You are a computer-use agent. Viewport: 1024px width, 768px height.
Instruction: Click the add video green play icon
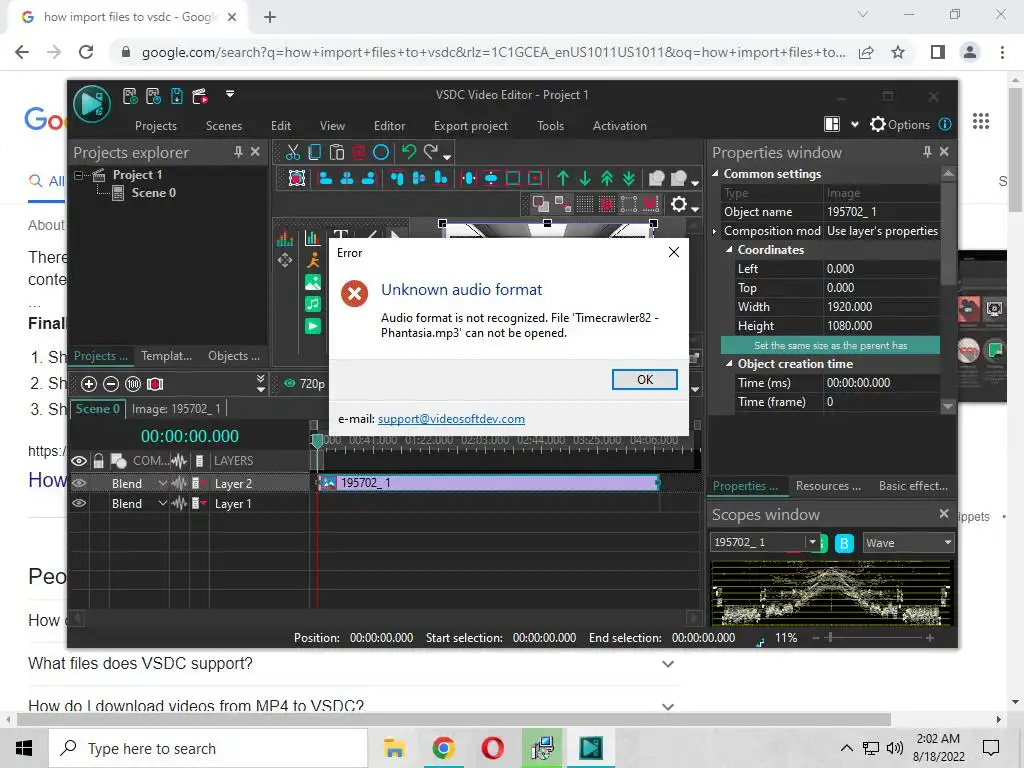(313, 326)
